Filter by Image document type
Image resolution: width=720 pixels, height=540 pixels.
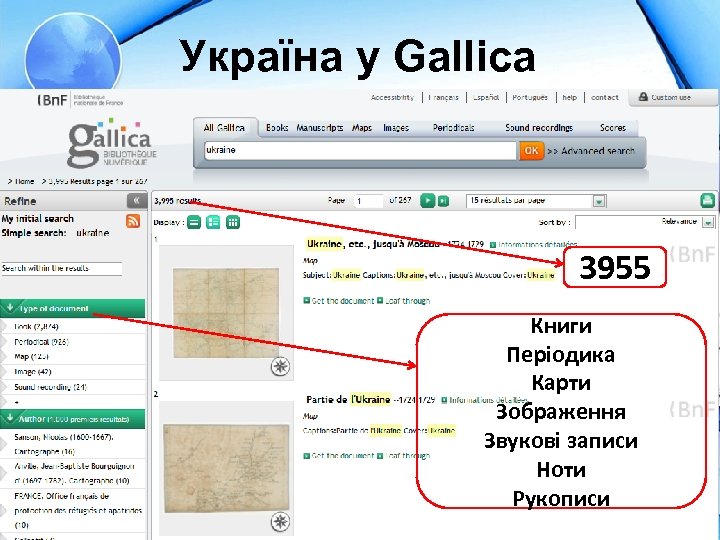click(33, 371)
